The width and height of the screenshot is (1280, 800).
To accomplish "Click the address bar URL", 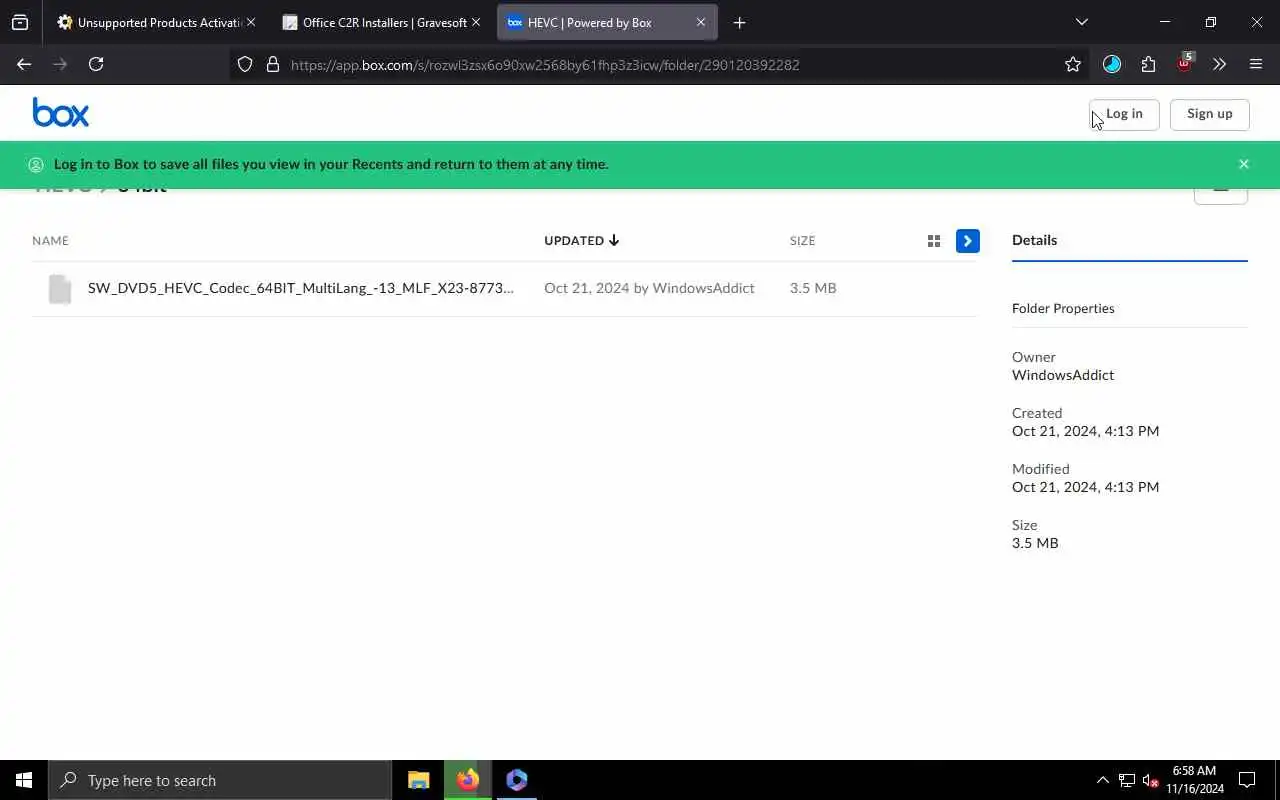I will click(x=545, y=65).
